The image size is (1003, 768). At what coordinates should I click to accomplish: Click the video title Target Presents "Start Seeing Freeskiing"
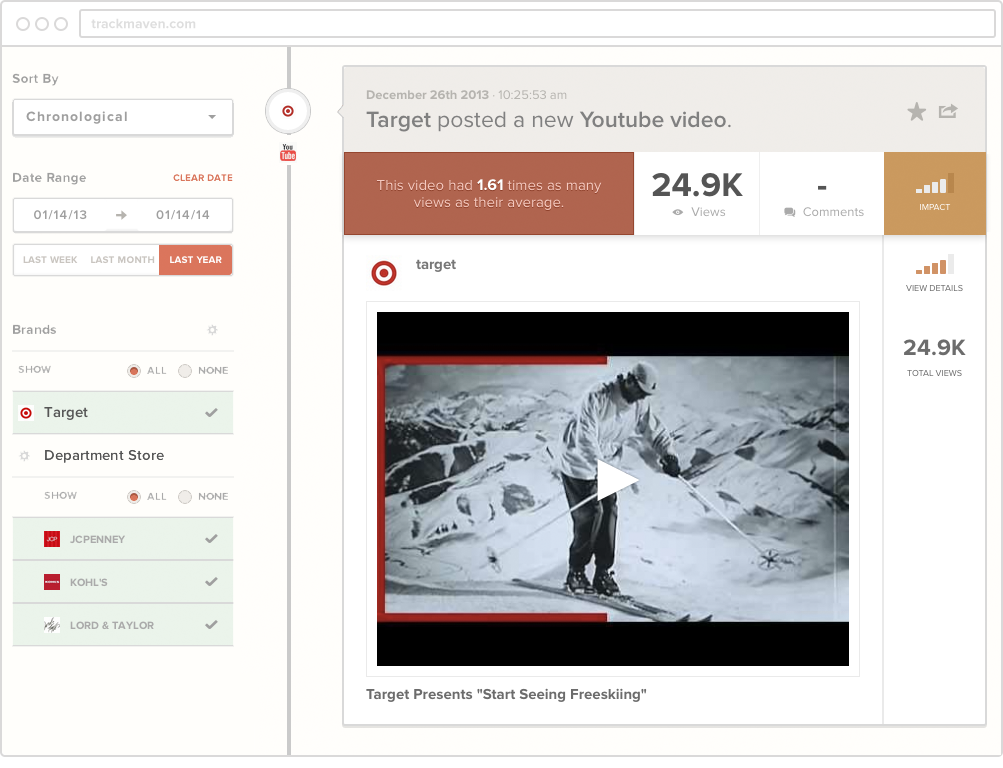coord(506,694)
